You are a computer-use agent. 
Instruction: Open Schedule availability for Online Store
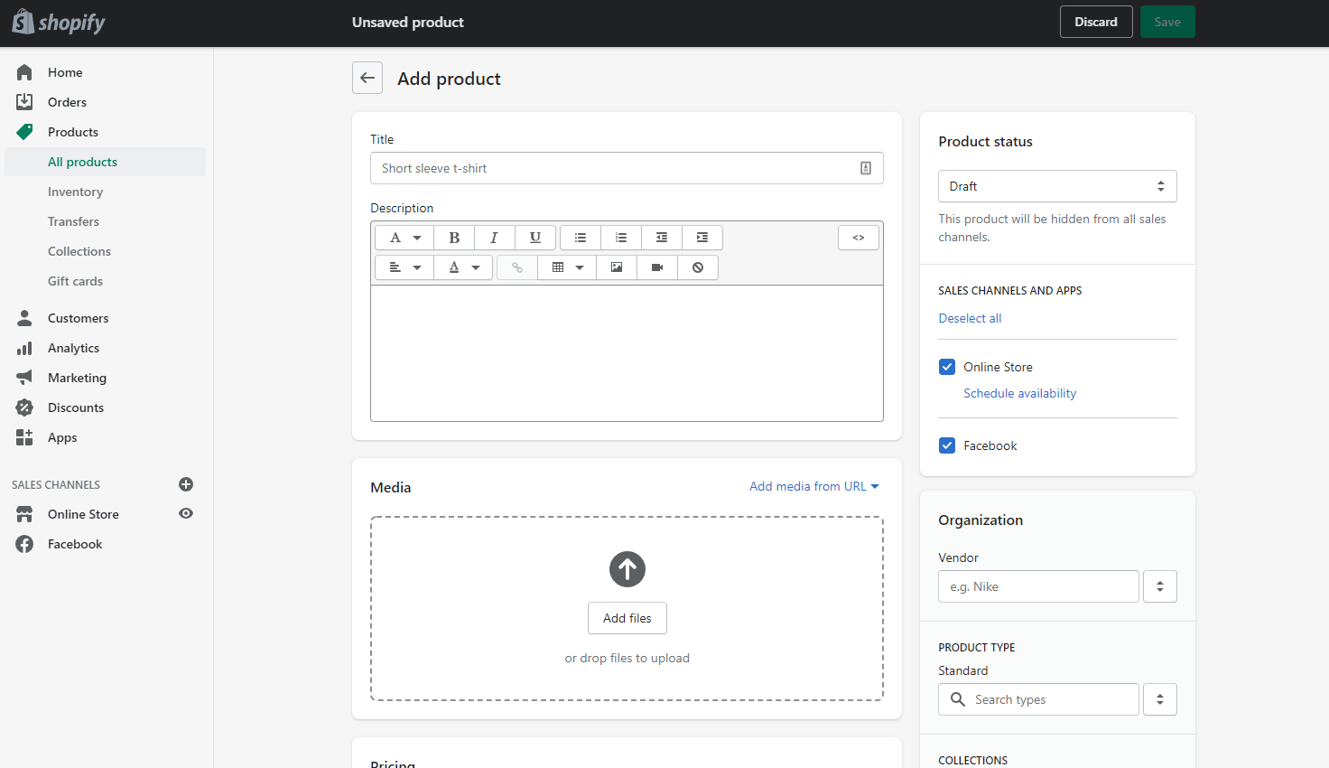[x=1019, y=393]
